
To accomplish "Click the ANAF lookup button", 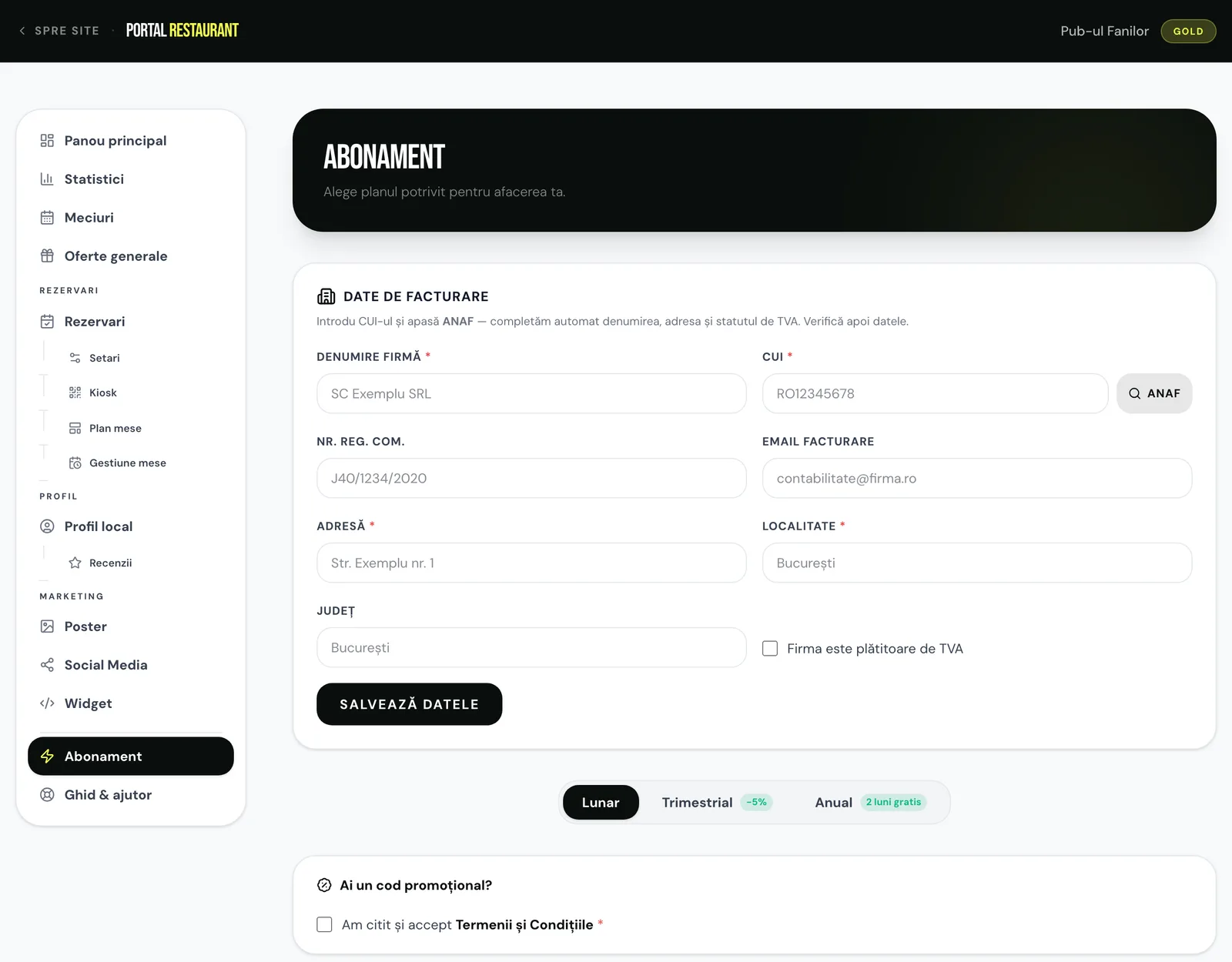I will 1154,393.
